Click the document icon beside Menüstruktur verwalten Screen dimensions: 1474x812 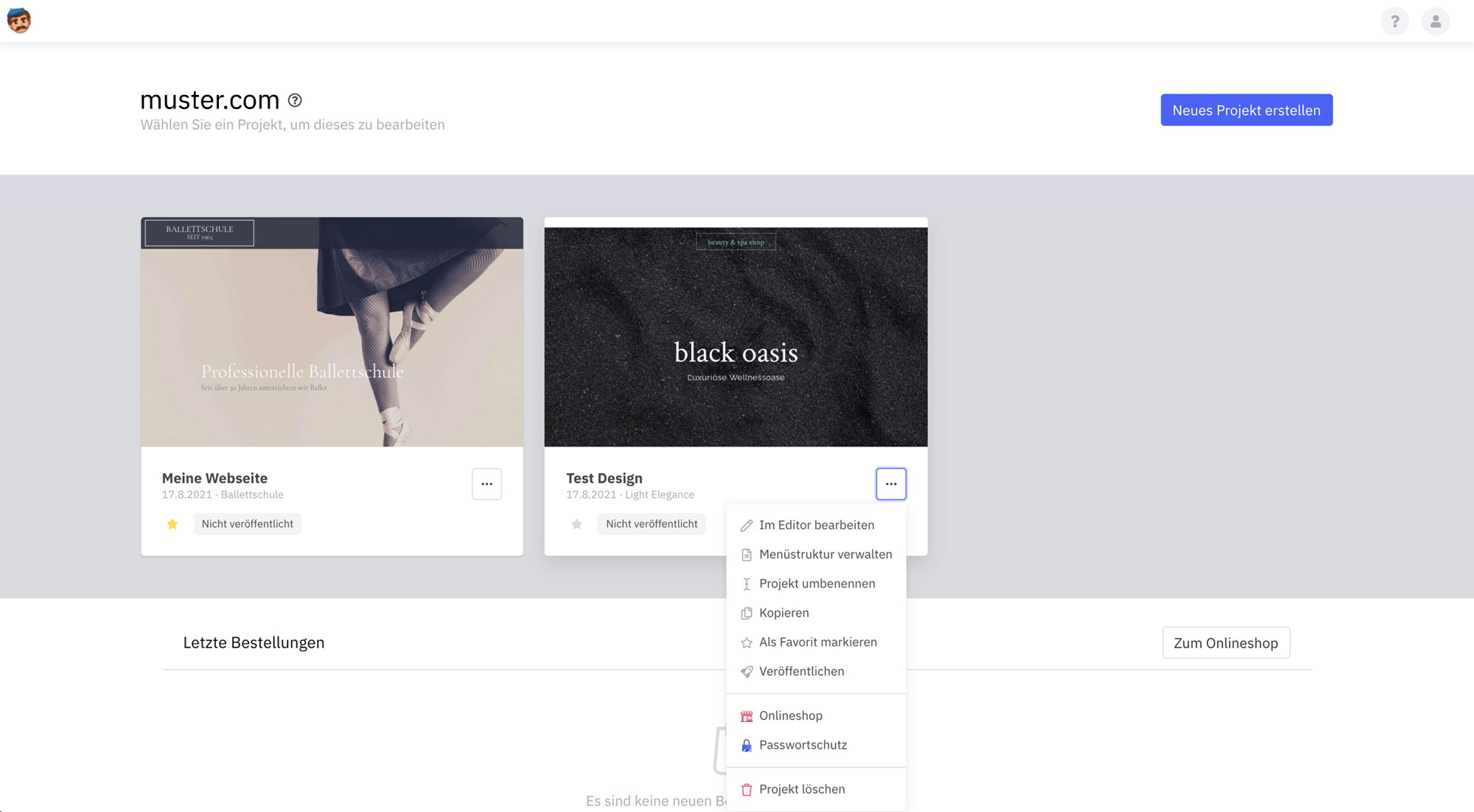747,555
